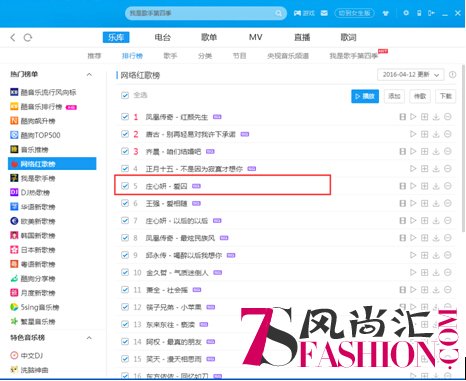
Task: Select 欧美新歌榜 in the sidebar
Action: point(33,221)
